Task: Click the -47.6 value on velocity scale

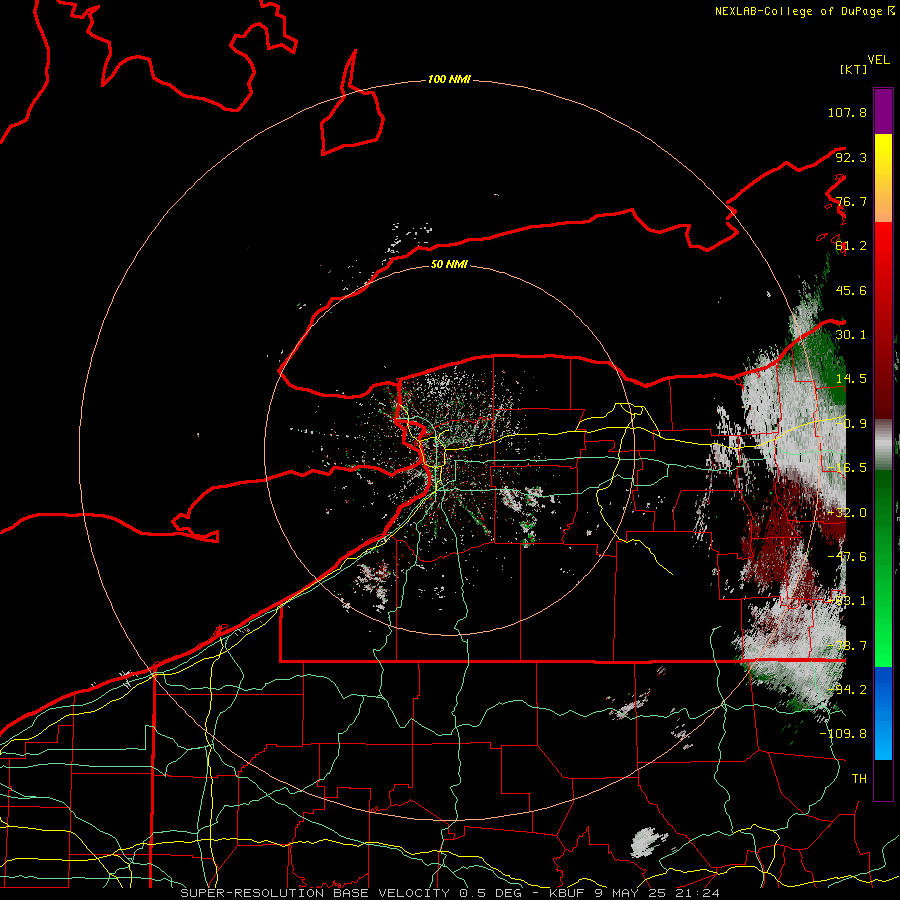Action: [847, 557]
